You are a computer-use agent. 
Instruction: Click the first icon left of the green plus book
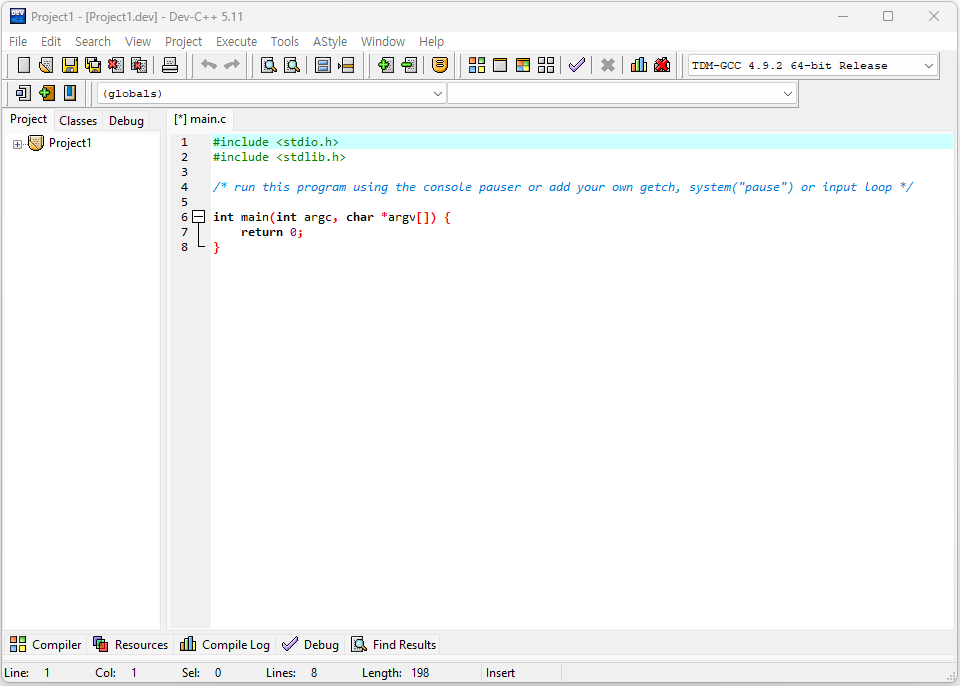click(23, 93)
